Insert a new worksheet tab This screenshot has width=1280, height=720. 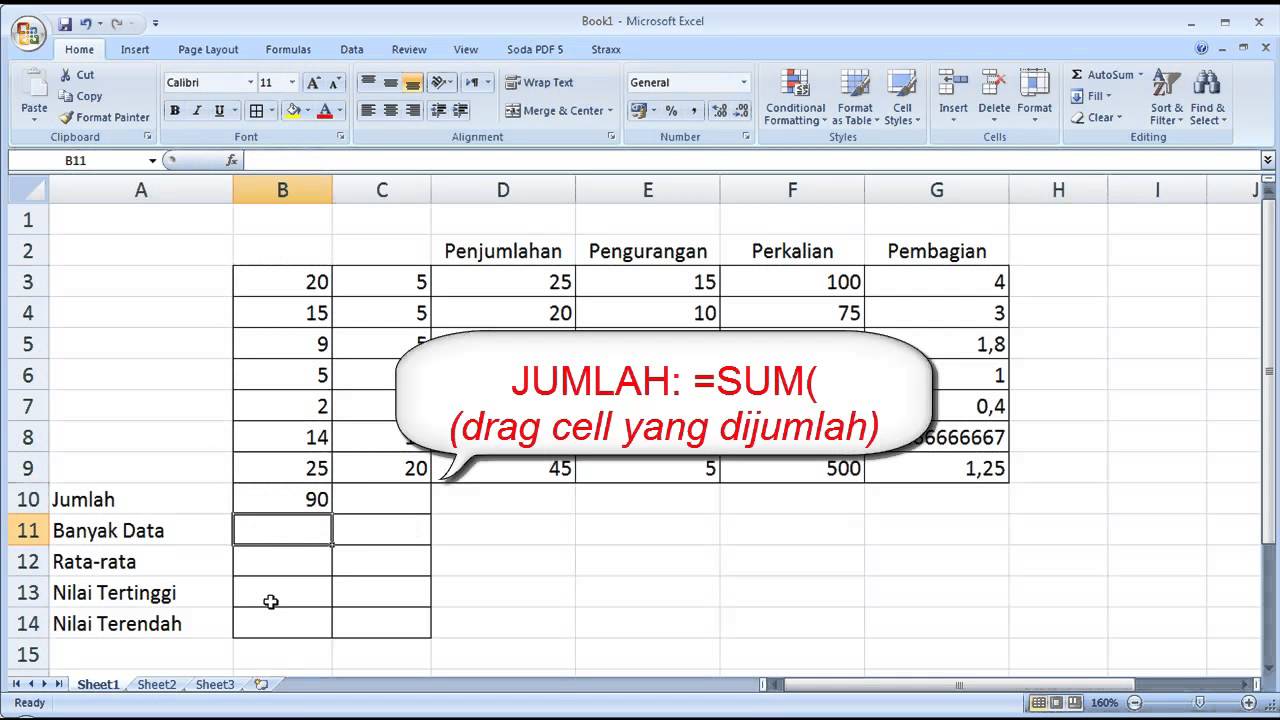pos(261,685)
